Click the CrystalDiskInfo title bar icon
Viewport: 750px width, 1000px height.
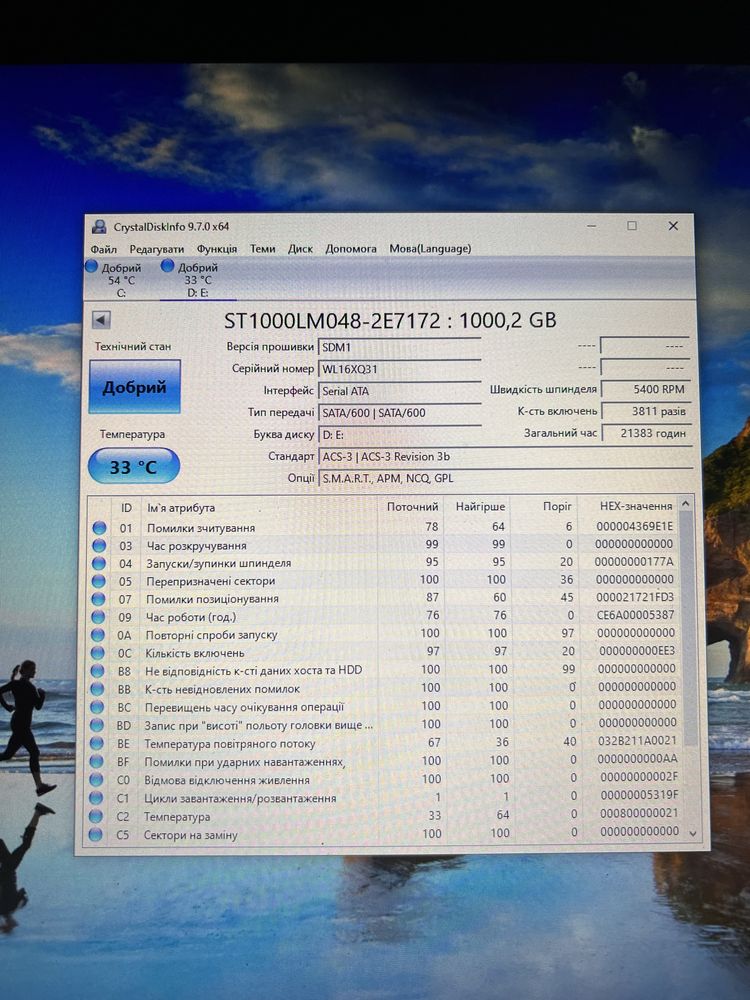point(99,226)
